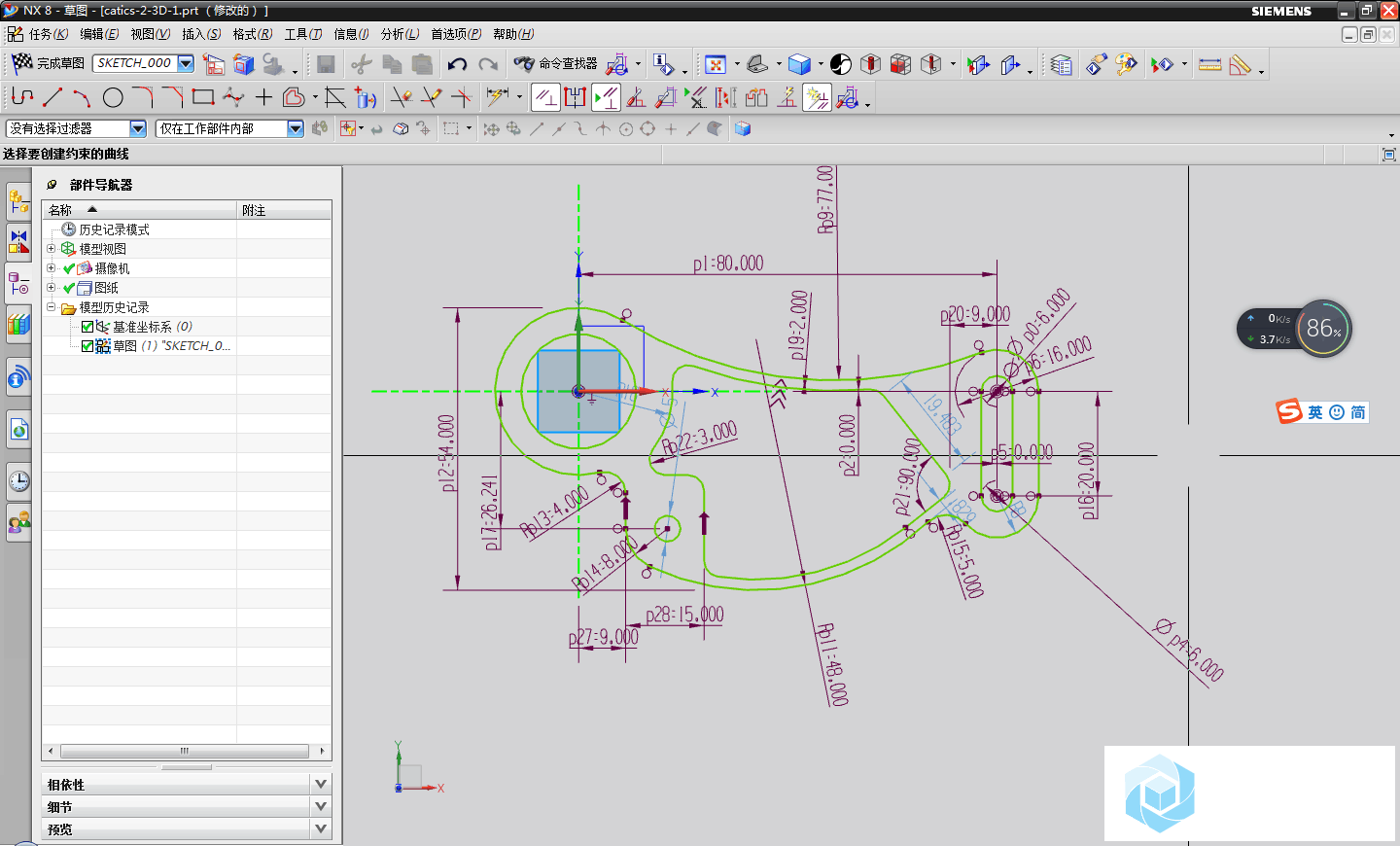Toggle the Geometric Constraints button
The image size is (1400, 846).
click(x=545, y=97)
